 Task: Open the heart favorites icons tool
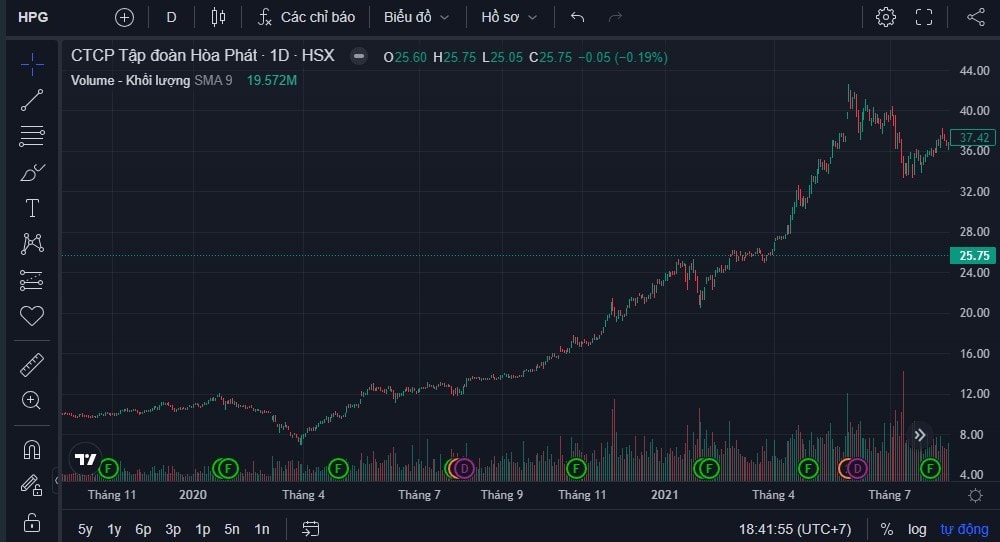[32, 316]
